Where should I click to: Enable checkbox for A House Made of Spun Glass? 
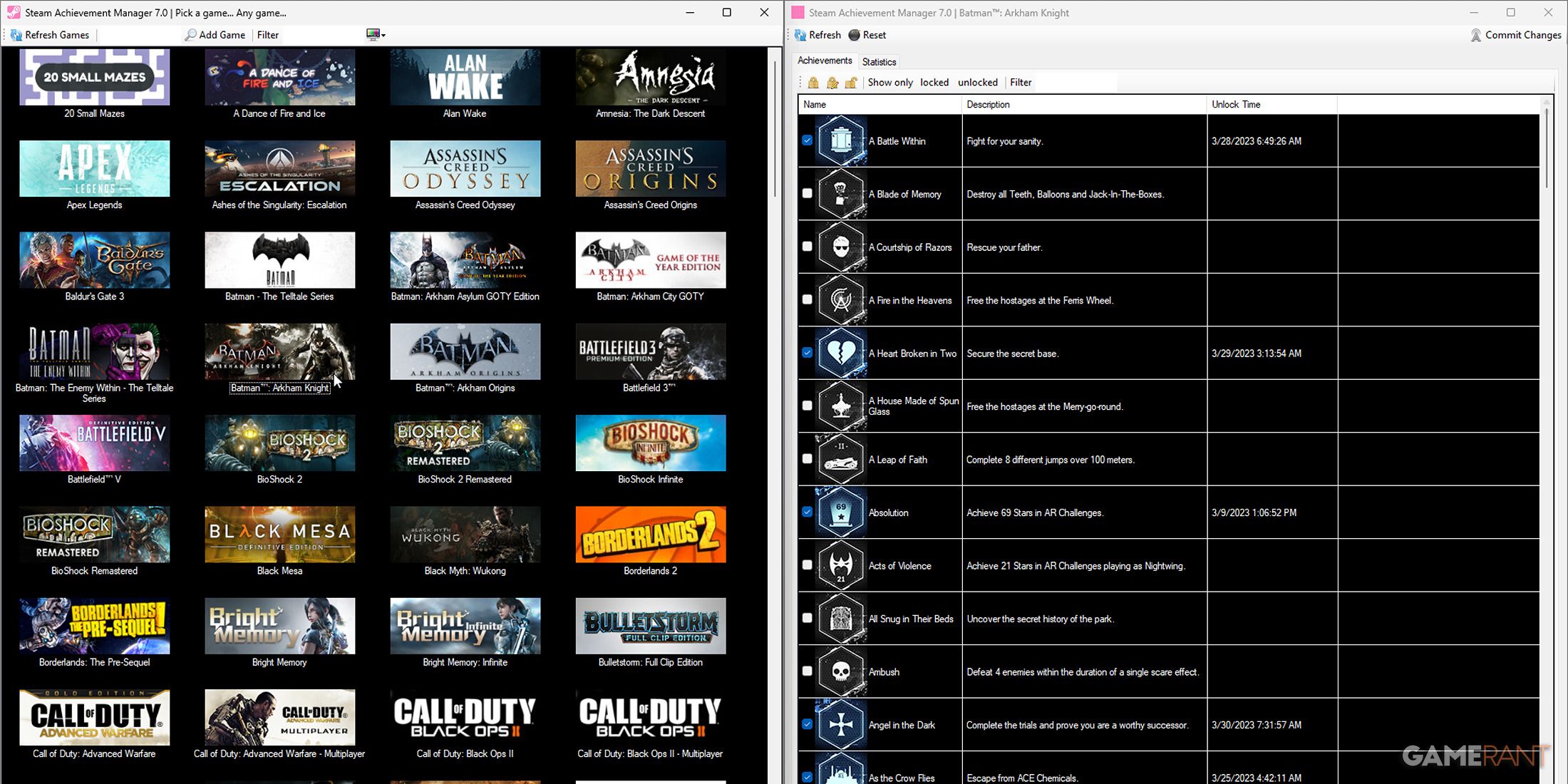807,406
